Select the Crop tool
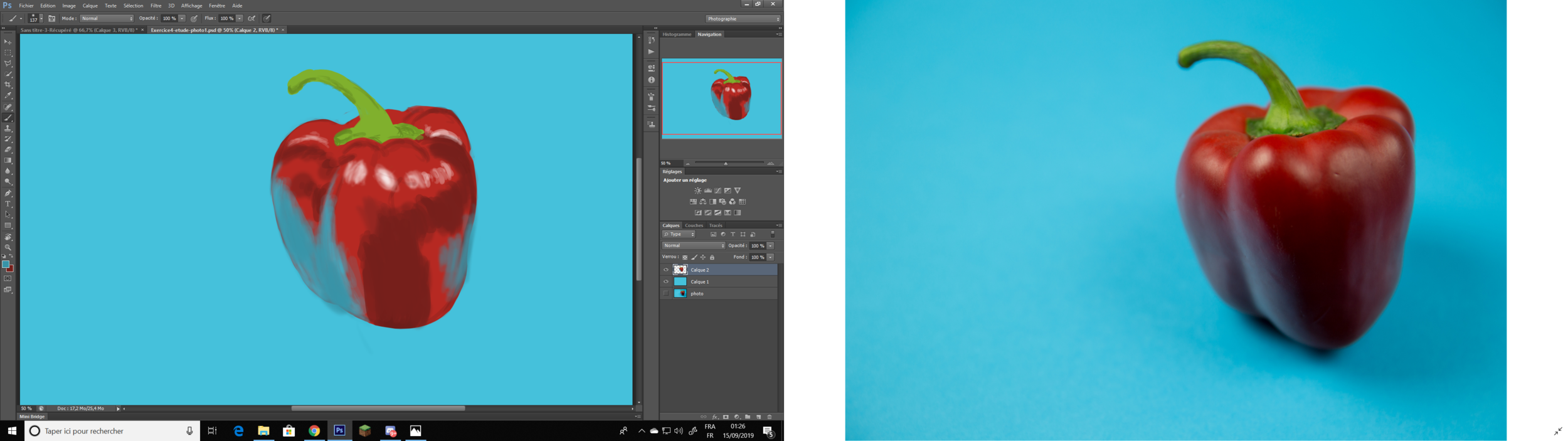The width and height of the screenshot is (1568, 441). 8,85
